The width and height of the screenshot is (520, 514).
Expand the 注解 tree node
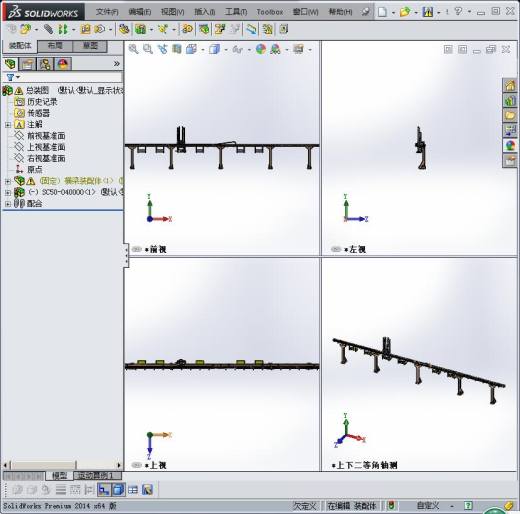(x=8, y=125)
